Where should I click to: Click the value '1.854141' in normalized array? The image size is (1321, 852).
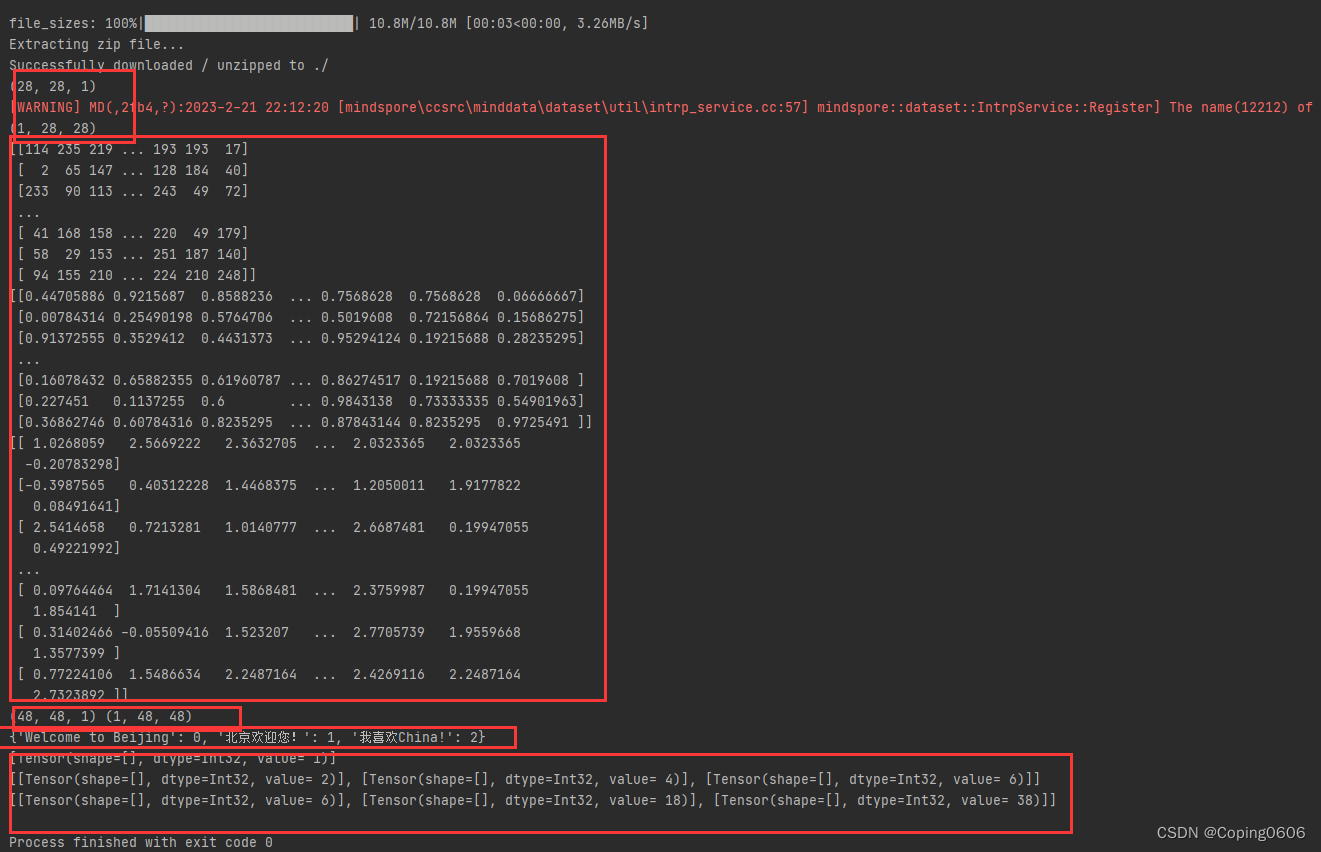[65, 611]
